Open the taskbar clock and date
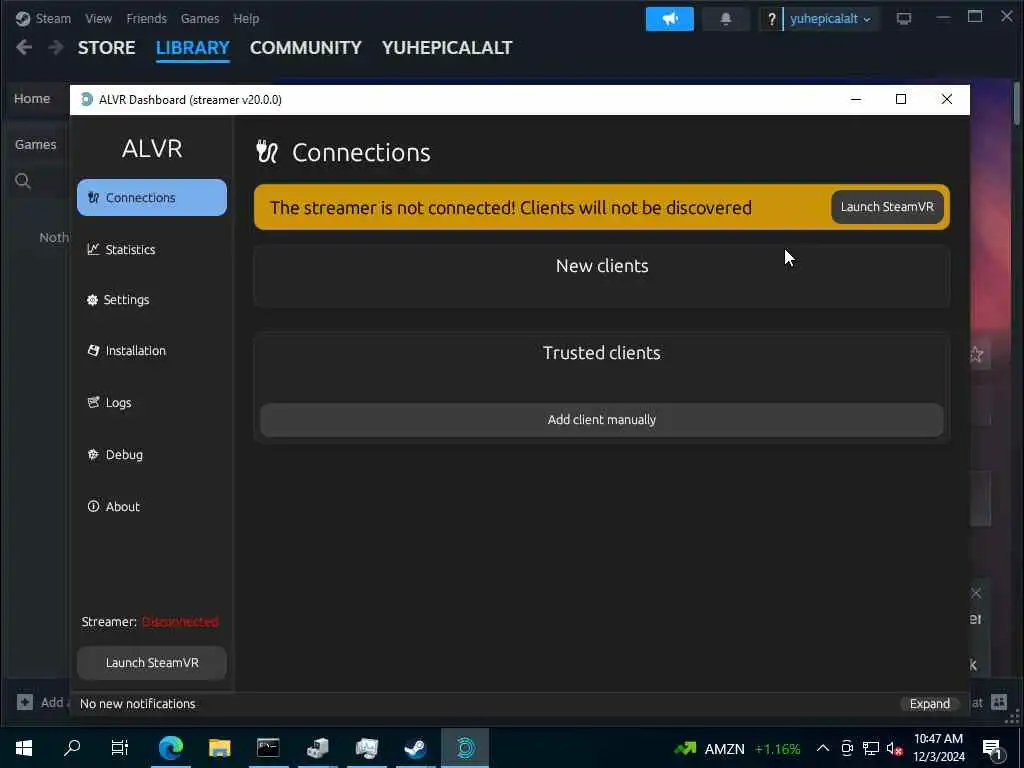Screen dimensions: 1024x768 pos(938,748)
